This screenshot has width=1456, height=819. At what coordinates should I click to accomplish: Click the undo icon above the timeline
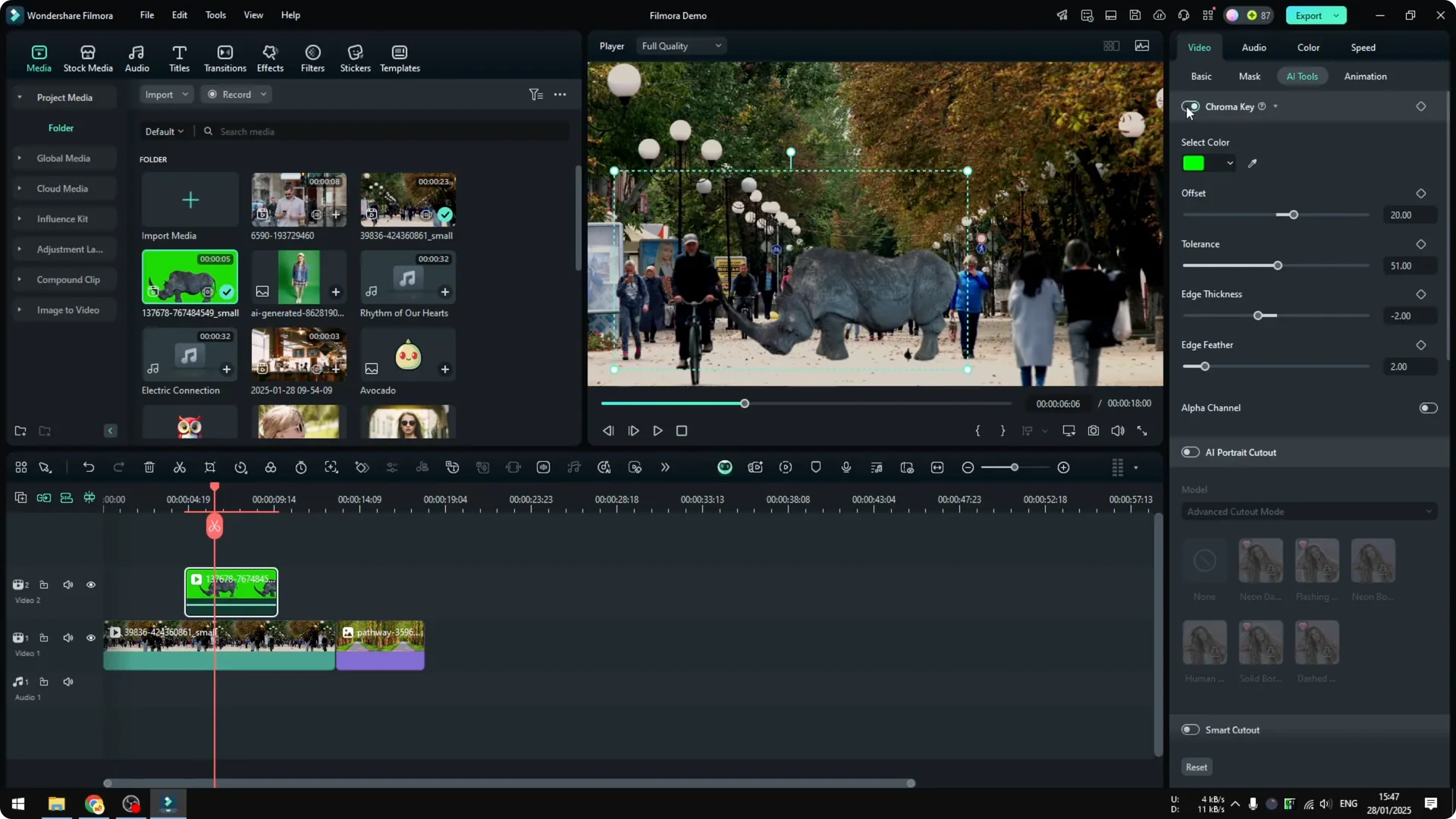[x=89, y=467]
